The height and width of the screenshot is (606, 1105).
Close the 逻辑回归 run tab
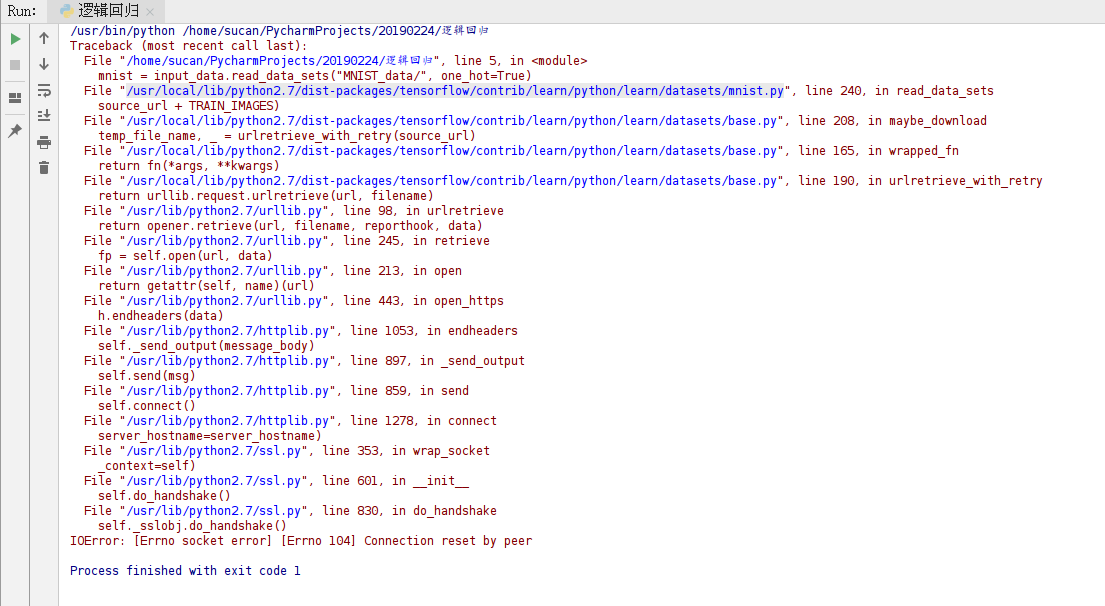(150, 12)
